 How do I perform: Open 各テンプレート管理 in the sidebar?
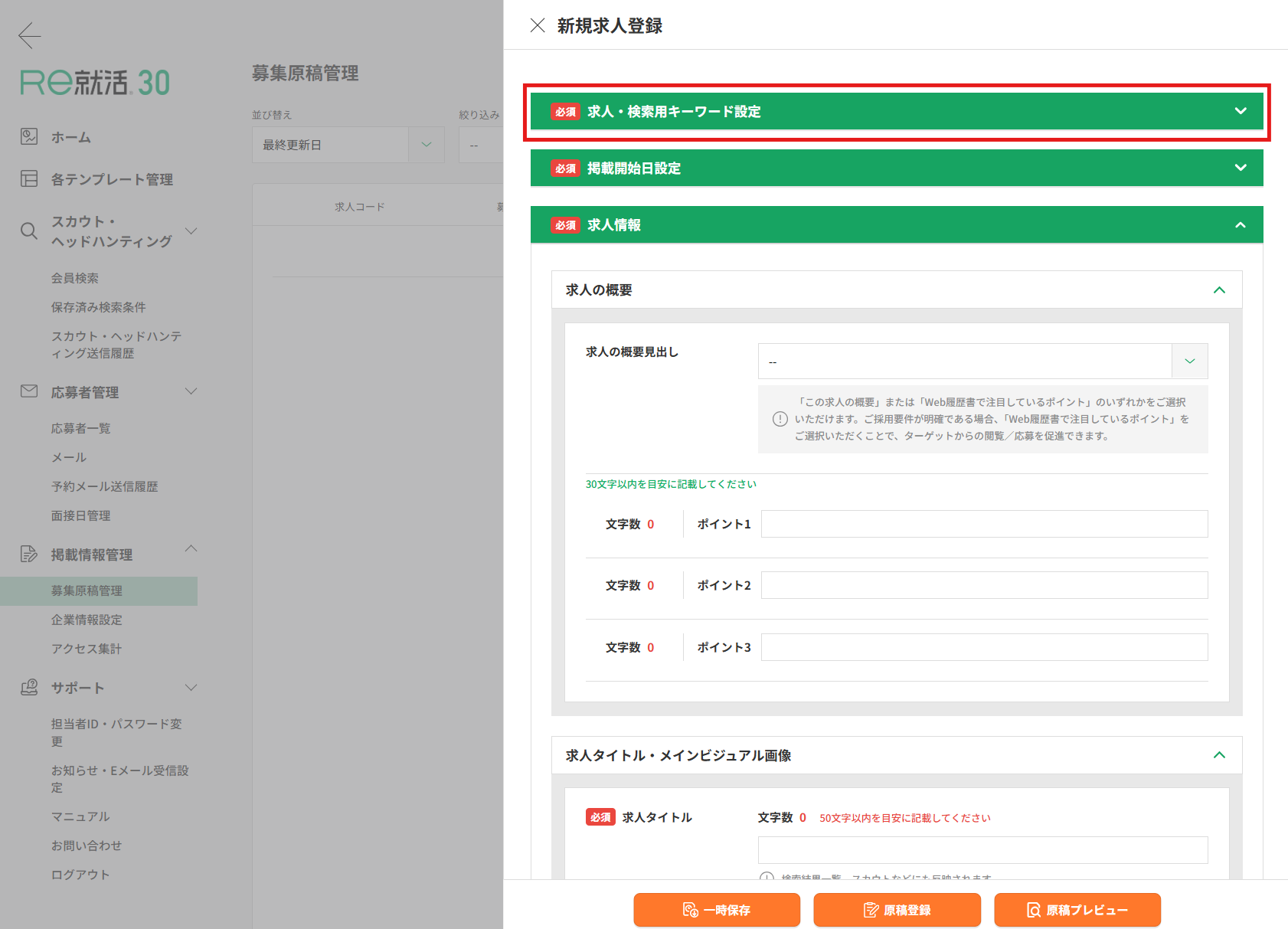(x=112, y=179)
